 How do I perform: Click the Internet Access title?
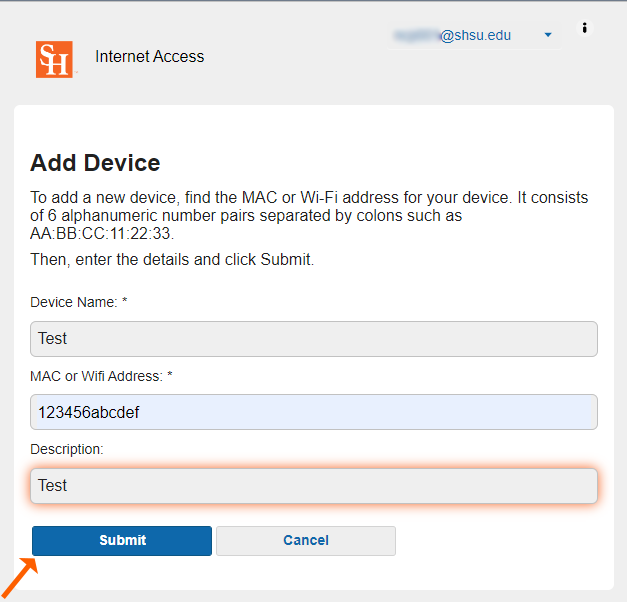point(149,57)
